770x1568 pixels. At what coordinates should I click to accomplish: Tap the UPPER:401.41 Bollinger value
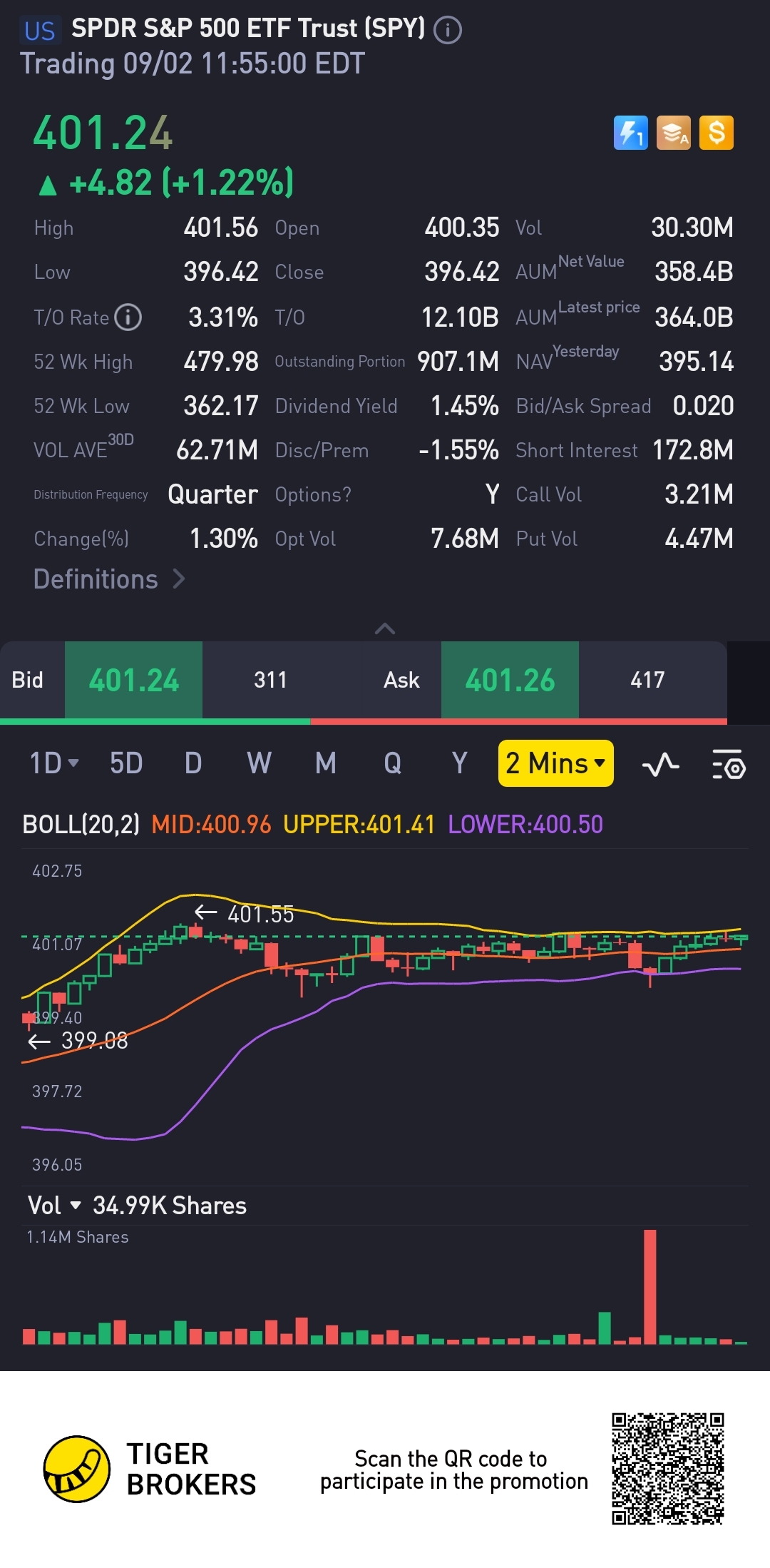point(359,825)
